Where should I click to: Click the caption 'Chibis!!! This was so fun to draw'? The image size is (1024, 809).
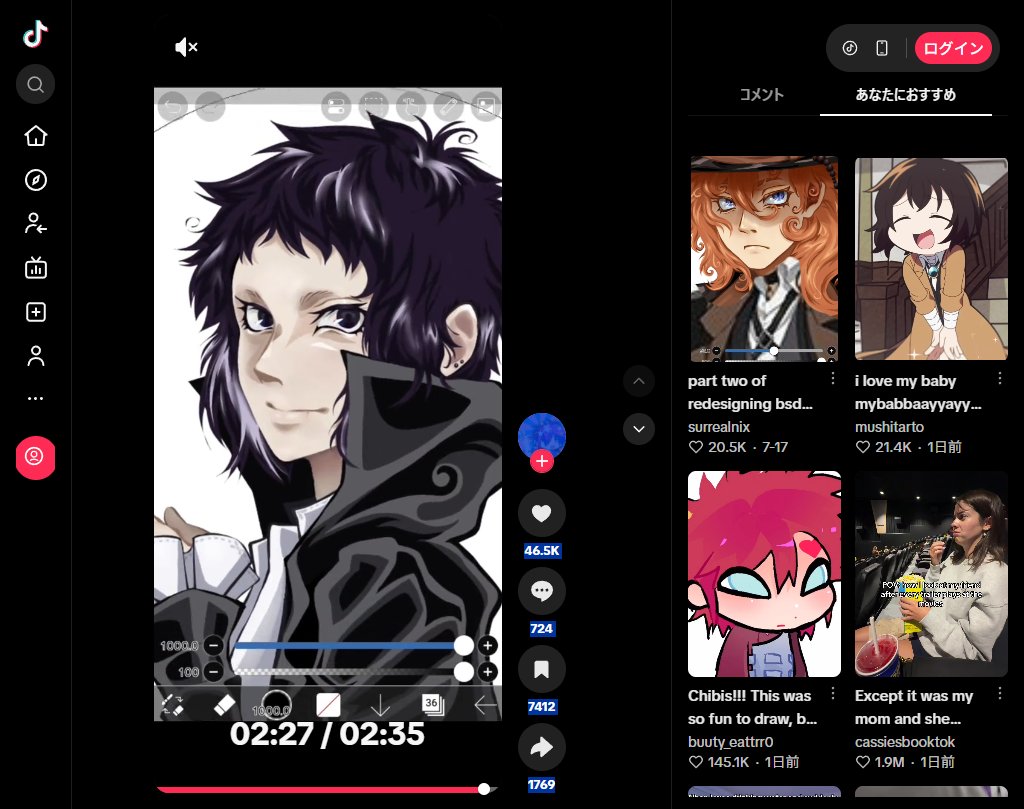pos(752,708)
